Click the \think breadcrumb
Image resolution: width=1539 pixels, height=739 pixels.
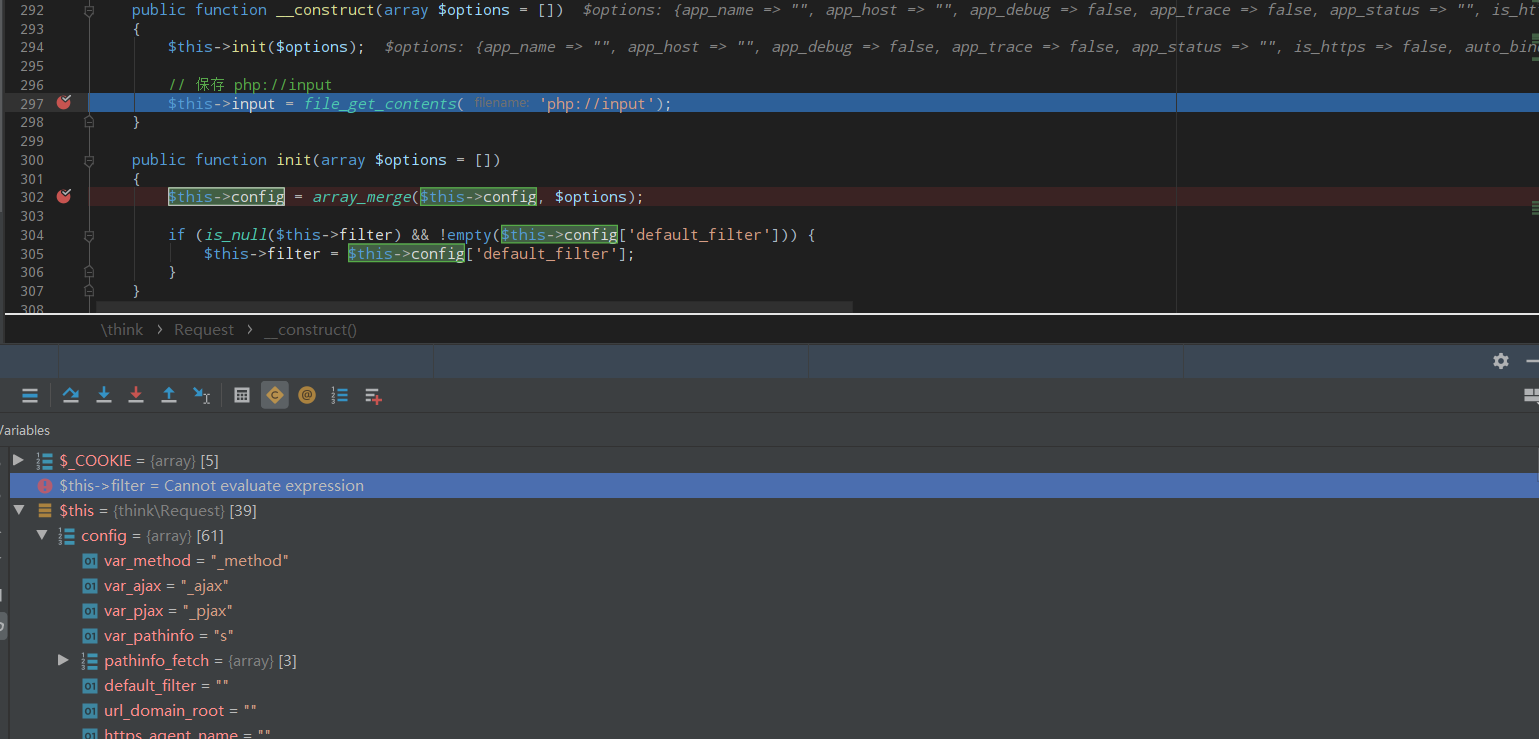[122, 329]
